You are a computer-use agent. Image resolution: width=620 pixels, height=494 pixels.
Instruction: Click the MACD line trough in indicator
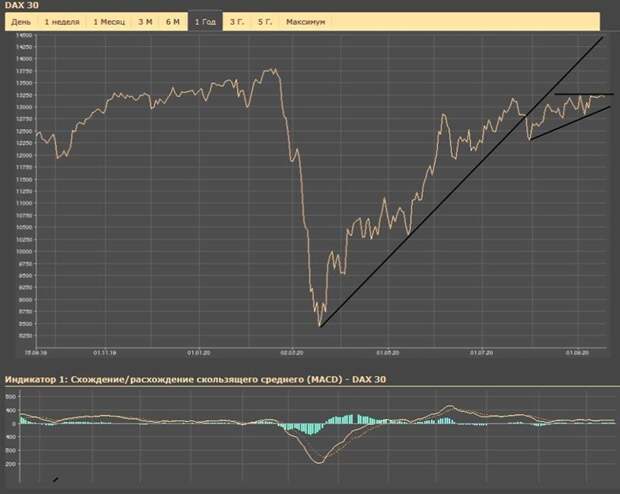[x=319, y=462]
